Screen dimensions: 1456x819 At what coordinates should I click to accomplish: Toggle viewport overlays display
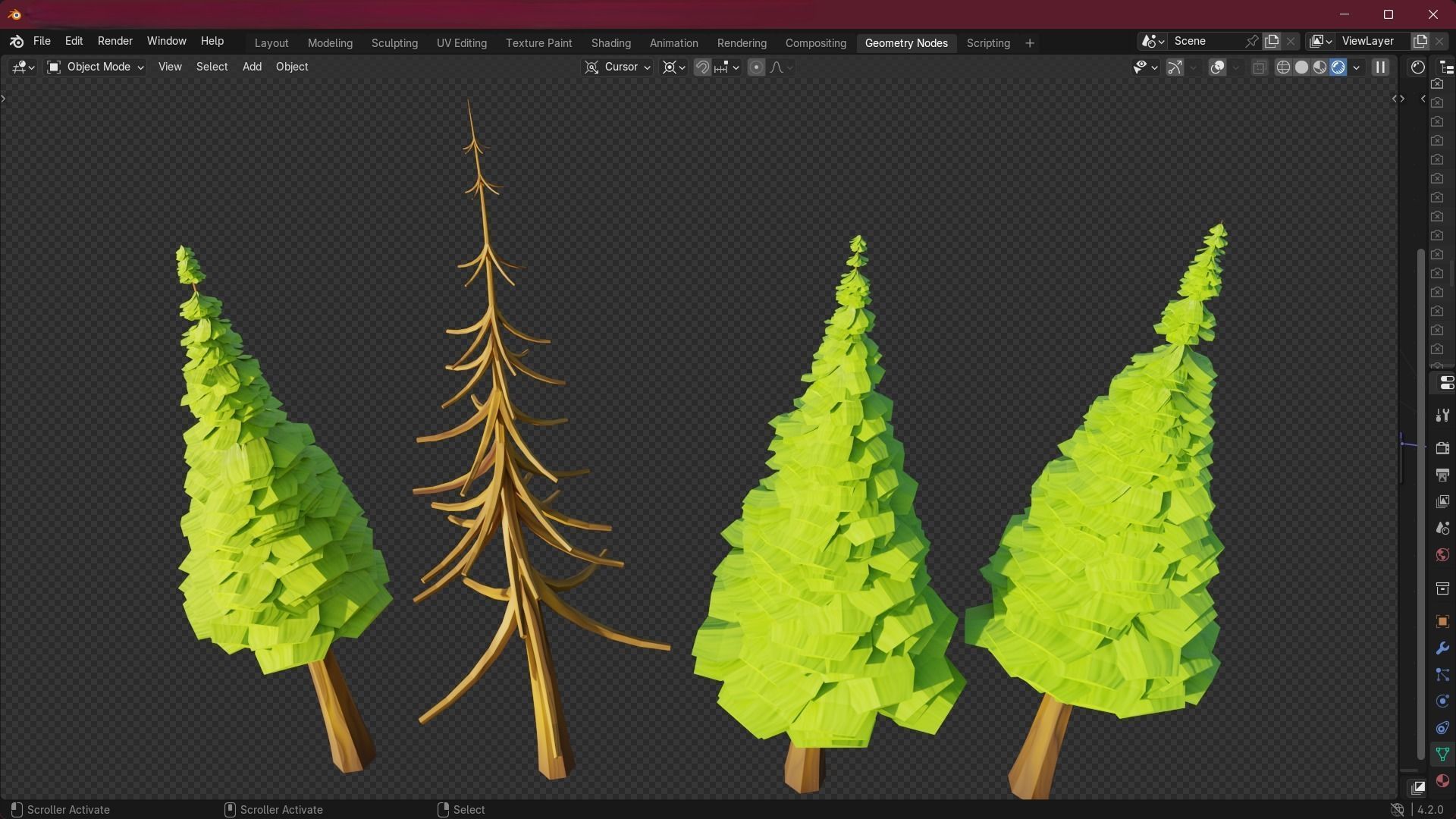(1217, 67)
